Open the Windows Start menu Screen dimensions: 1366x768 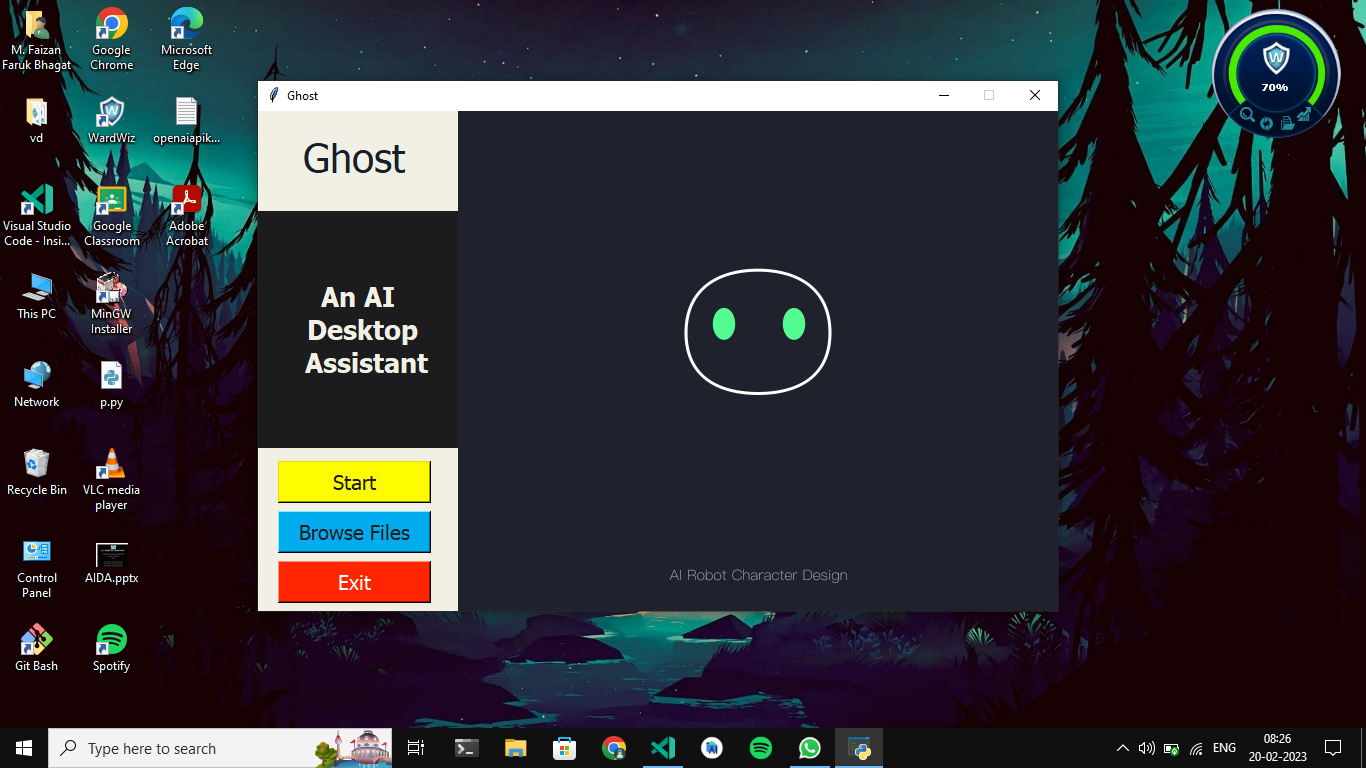tap(24, 748)
